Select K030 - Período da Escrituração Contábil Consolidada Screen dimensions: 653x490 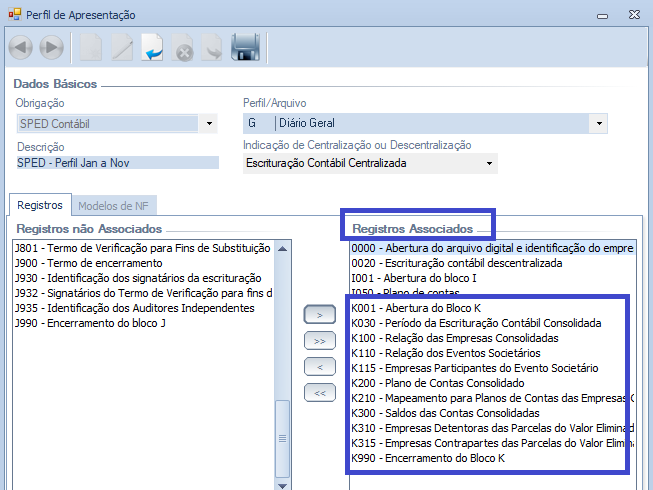click(x=493, y=323)
